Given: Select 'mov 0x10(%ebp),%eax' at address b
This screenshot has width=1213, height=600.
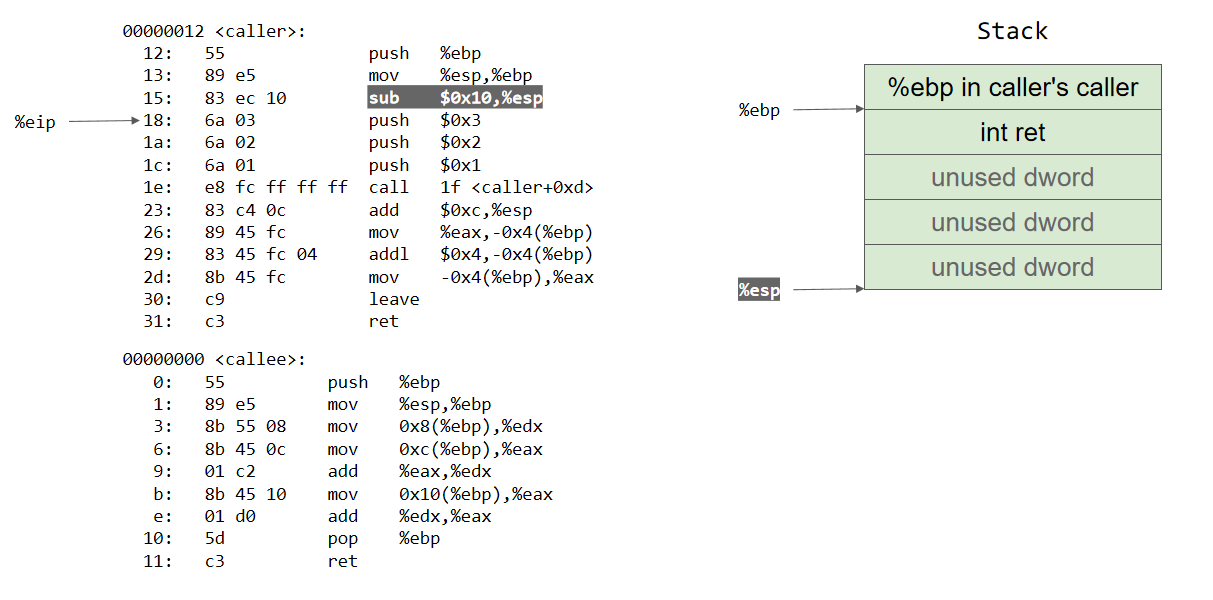Looking at the screenshot, I should tap(440, 494).
